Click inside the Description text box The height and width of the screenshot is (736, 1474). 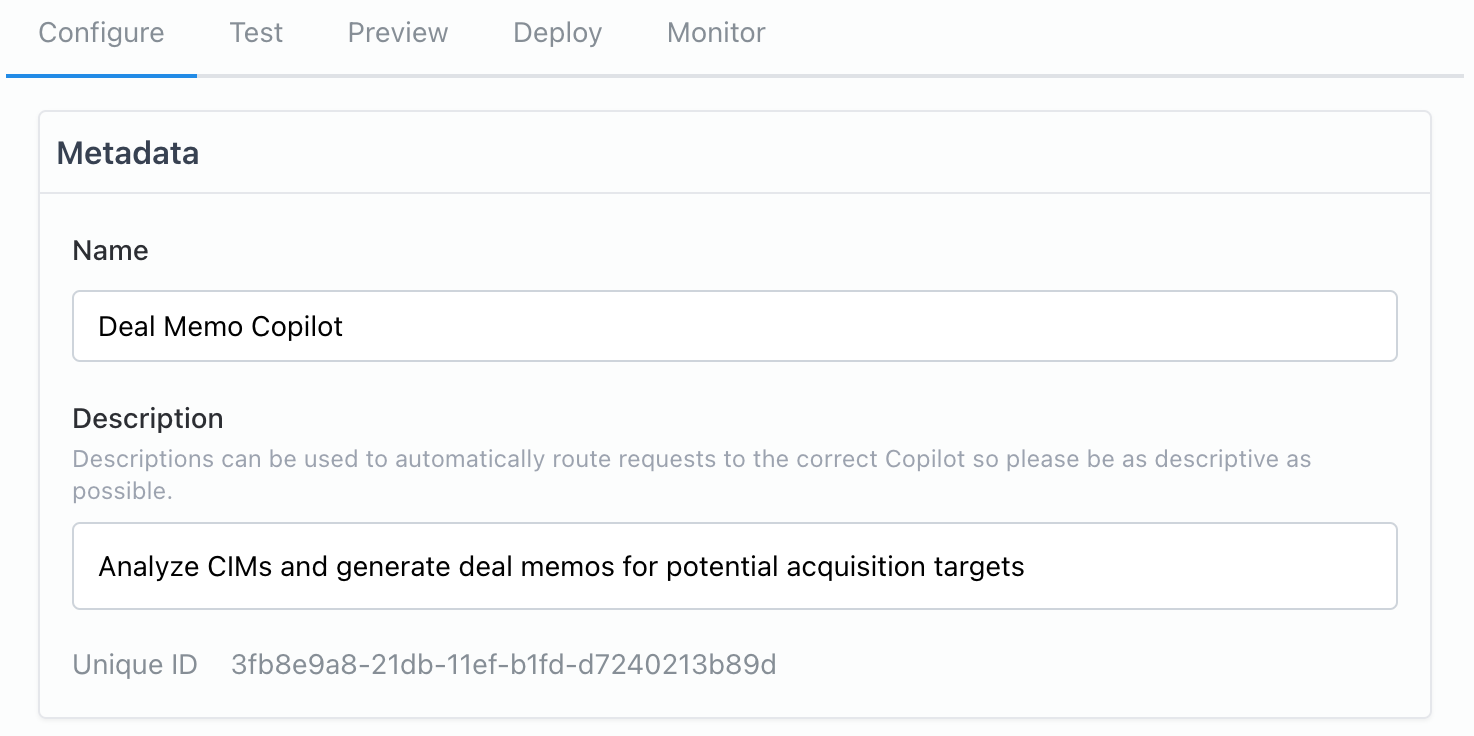point(1200,567)
